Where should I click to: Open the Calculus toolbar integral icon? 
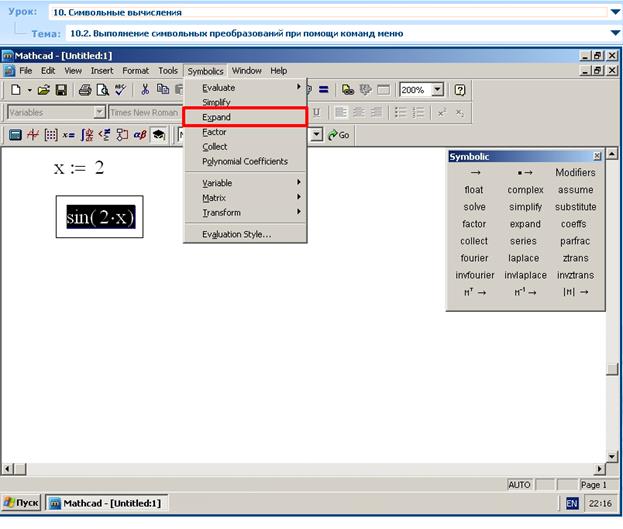[87, 135]
